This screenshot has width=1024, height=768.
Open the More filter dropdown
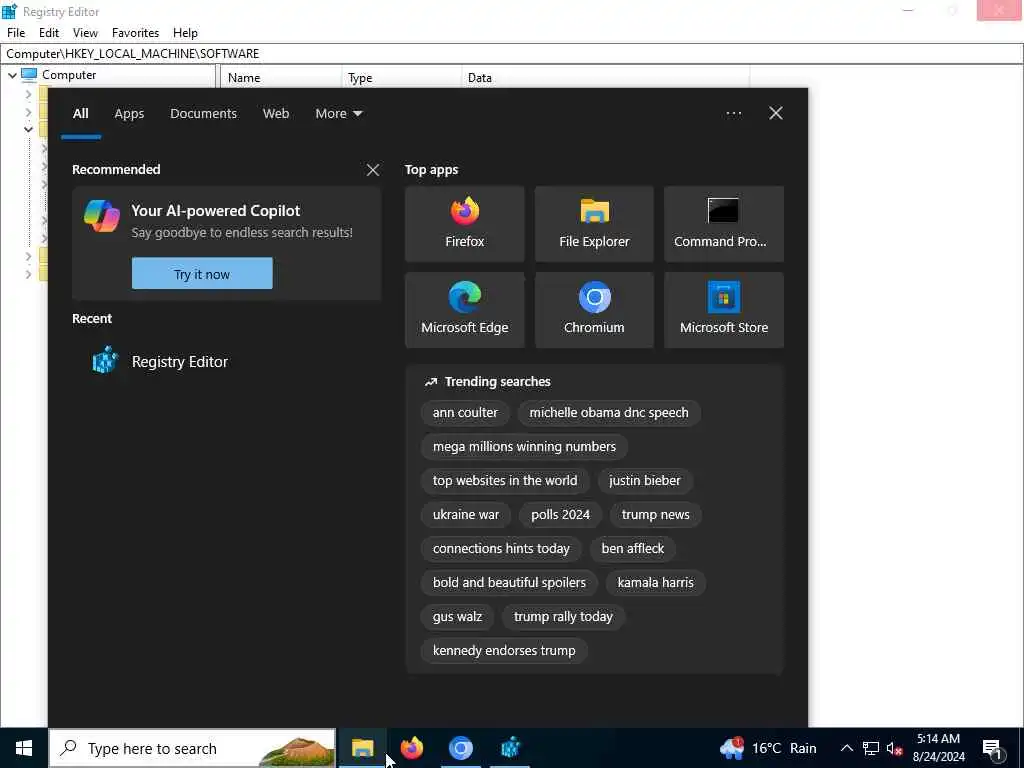(x=338, y=114)
